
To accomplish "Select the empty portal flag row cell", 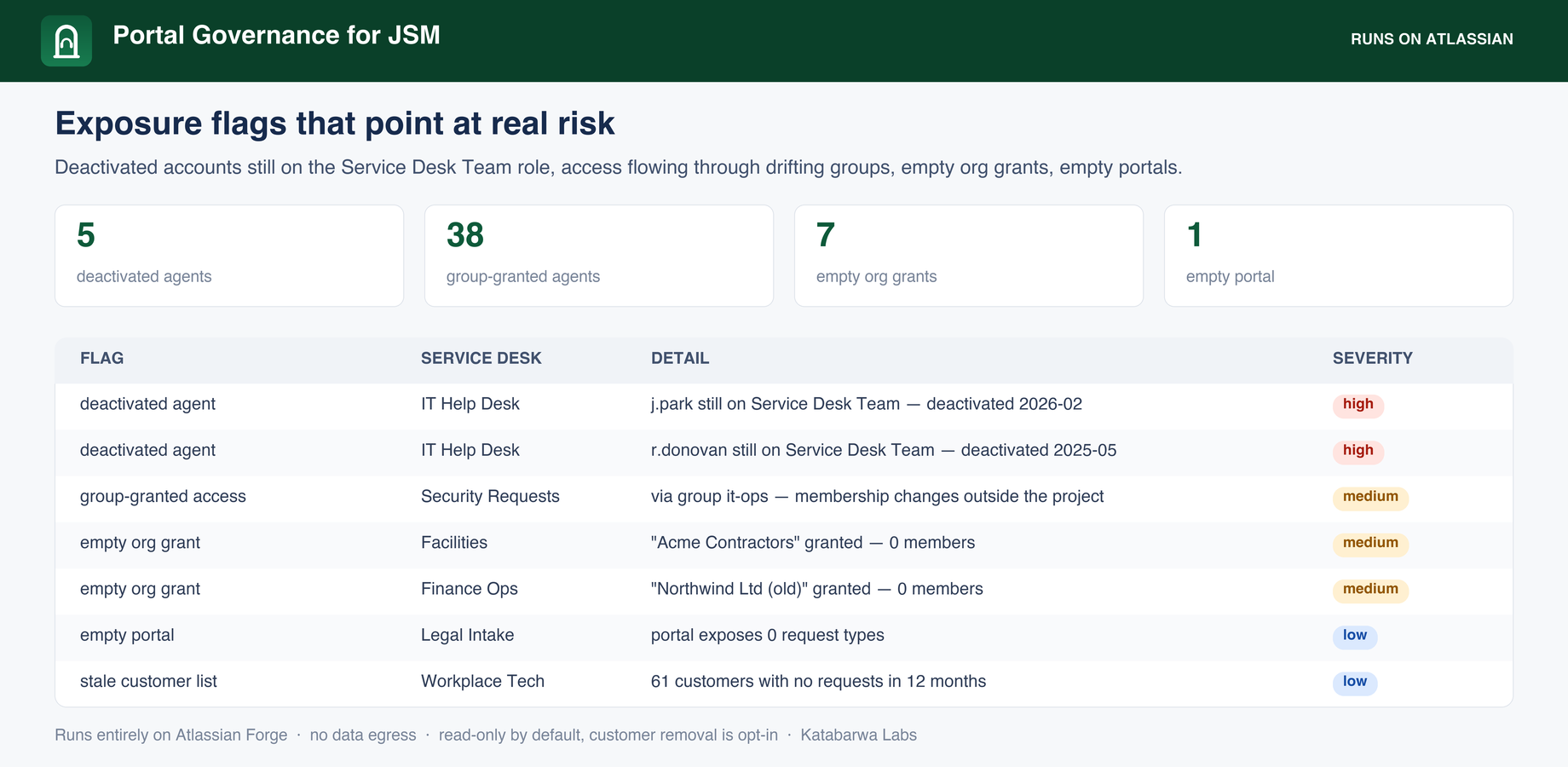I will tap(127, 636).
